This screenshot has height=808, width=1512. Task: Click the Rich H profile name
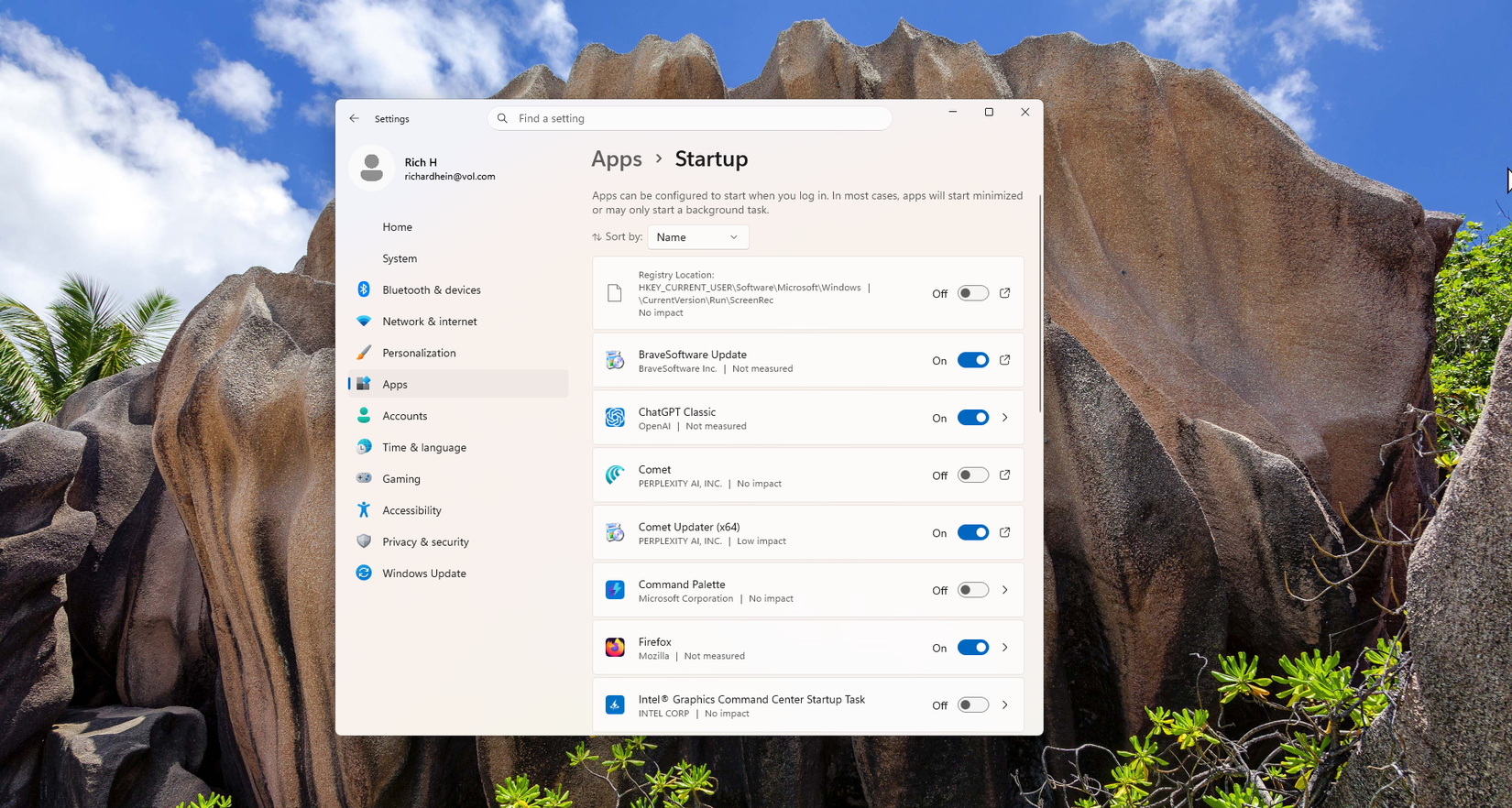pos(421,162)
